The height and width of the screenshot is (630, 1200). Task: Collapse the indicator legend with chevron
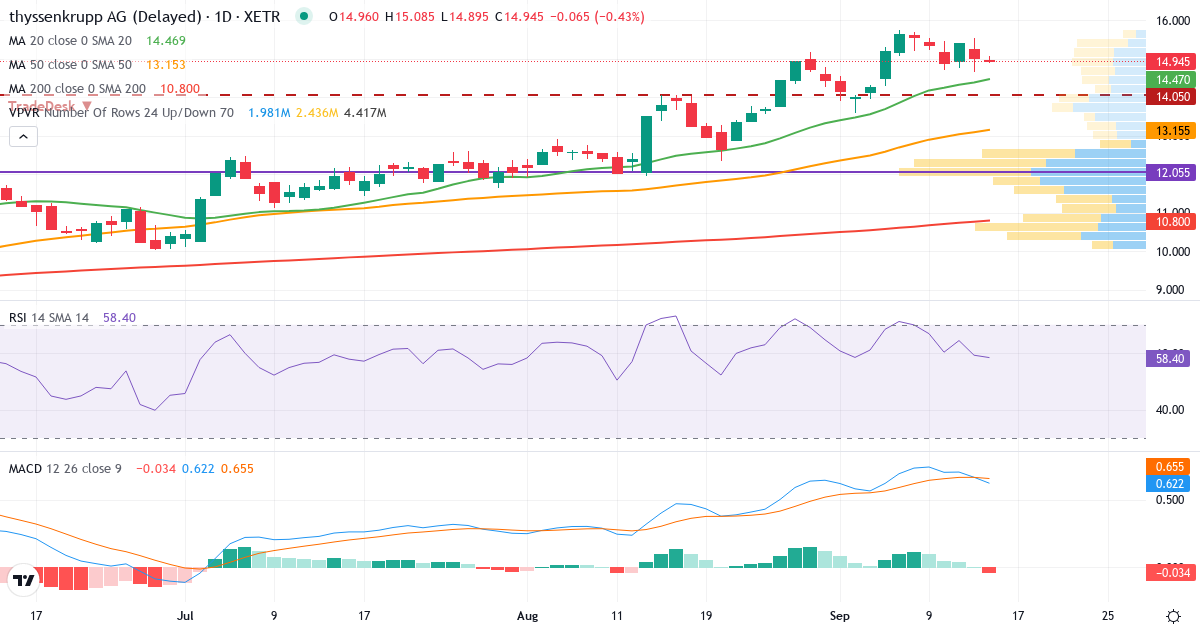[x=23, y=136]
